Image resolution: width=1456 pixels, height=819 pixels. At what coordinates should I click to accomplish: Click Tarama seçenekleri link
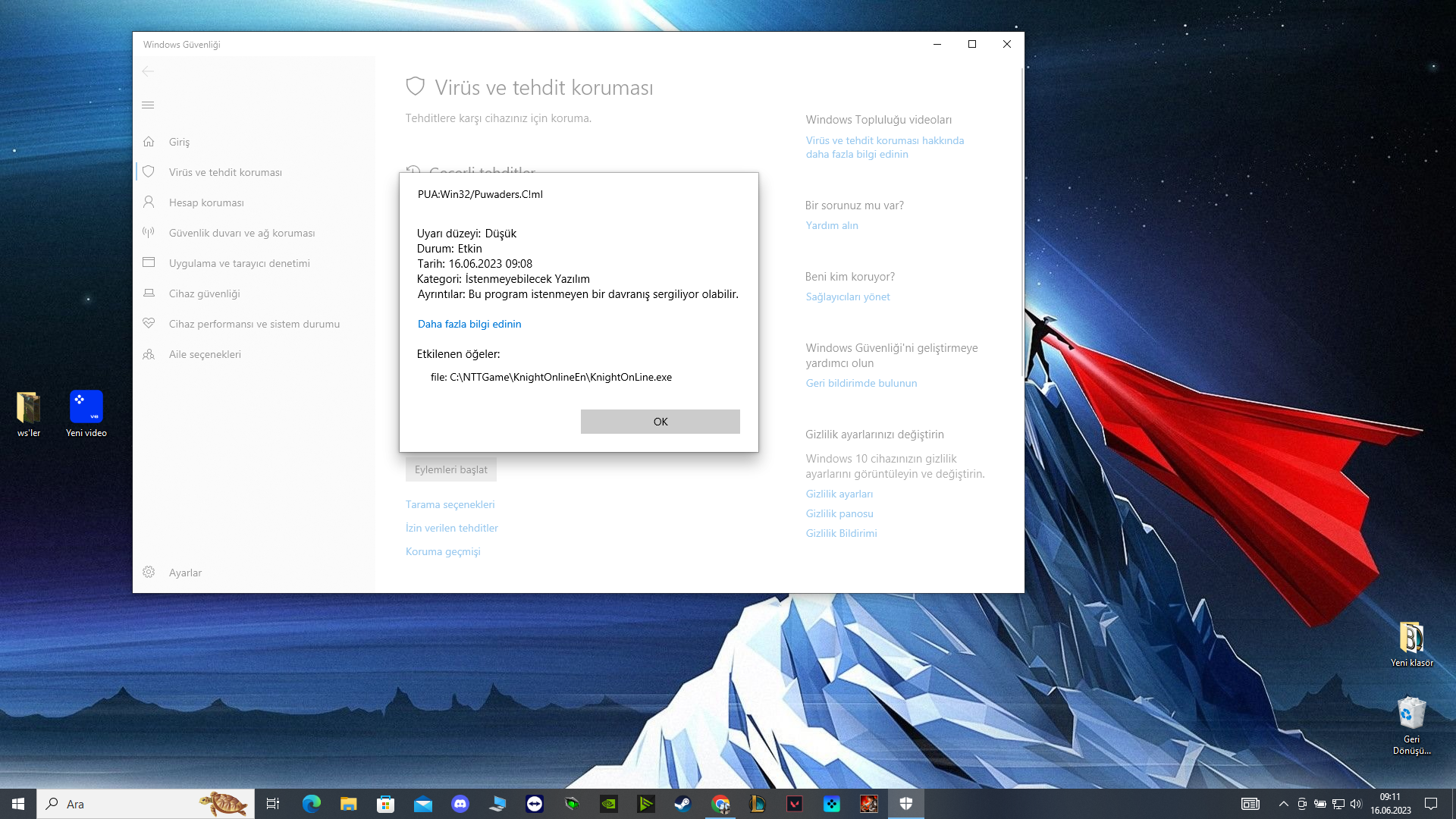[x=450, y=504]
